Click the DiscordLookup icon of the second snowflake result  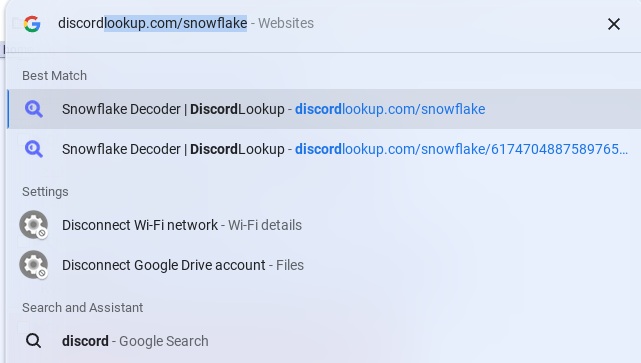[x=34, y=149]
